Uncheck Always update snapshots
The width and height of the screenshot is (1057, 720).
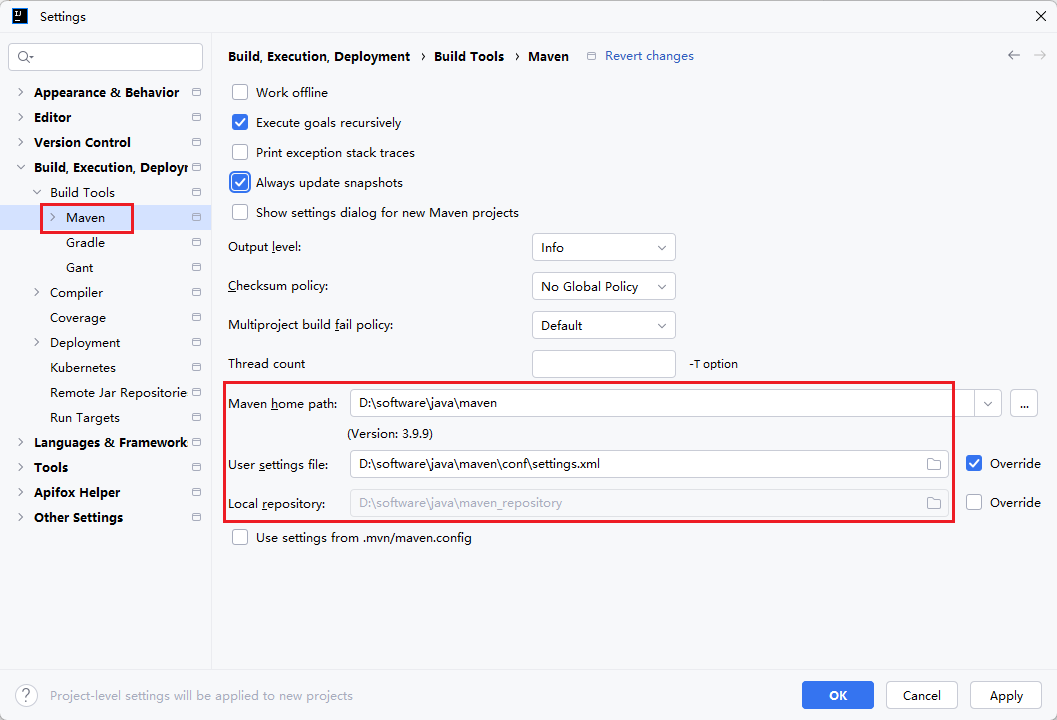pos(240,183)
